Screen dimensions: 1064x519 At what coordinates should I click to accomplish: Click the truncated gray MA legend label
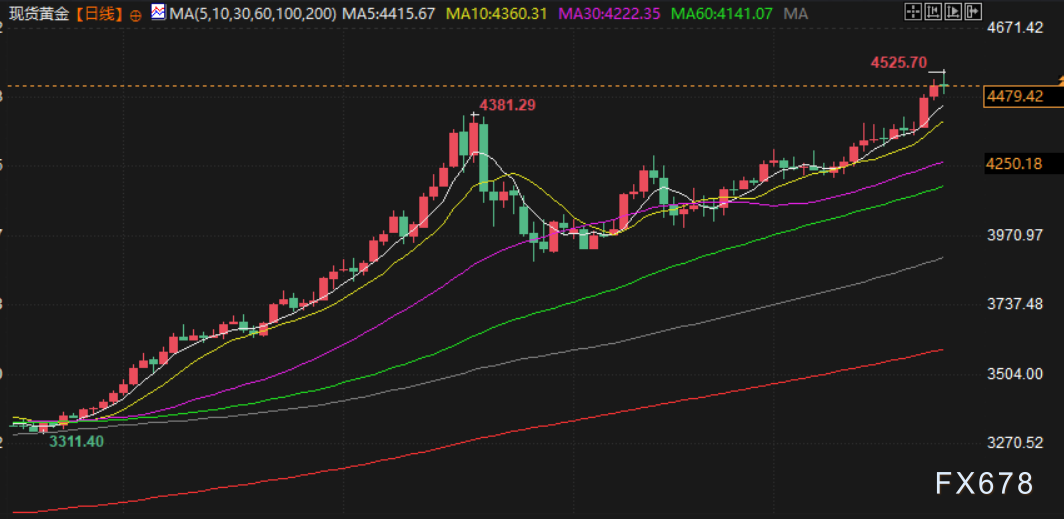click(x=796, y=14)
